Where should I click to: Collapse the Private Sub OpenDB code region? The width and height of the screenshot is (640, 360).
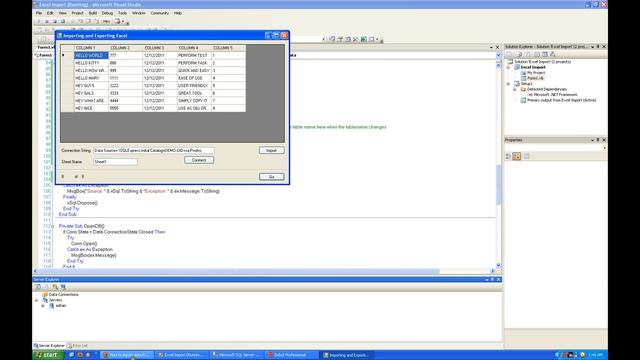[x=52, y=226]
